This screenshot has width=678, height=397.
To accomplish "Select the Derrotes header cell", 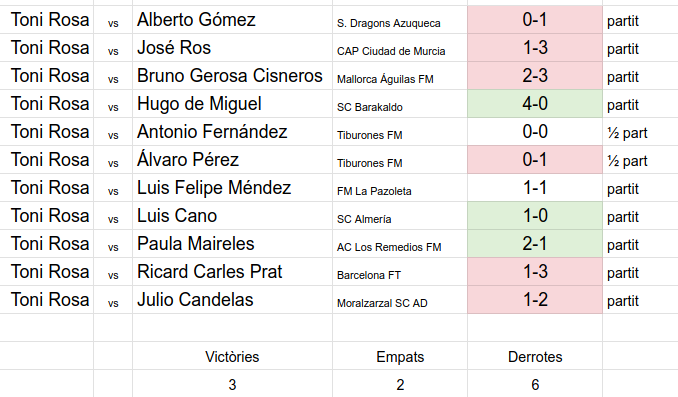I will pos(535,356).
